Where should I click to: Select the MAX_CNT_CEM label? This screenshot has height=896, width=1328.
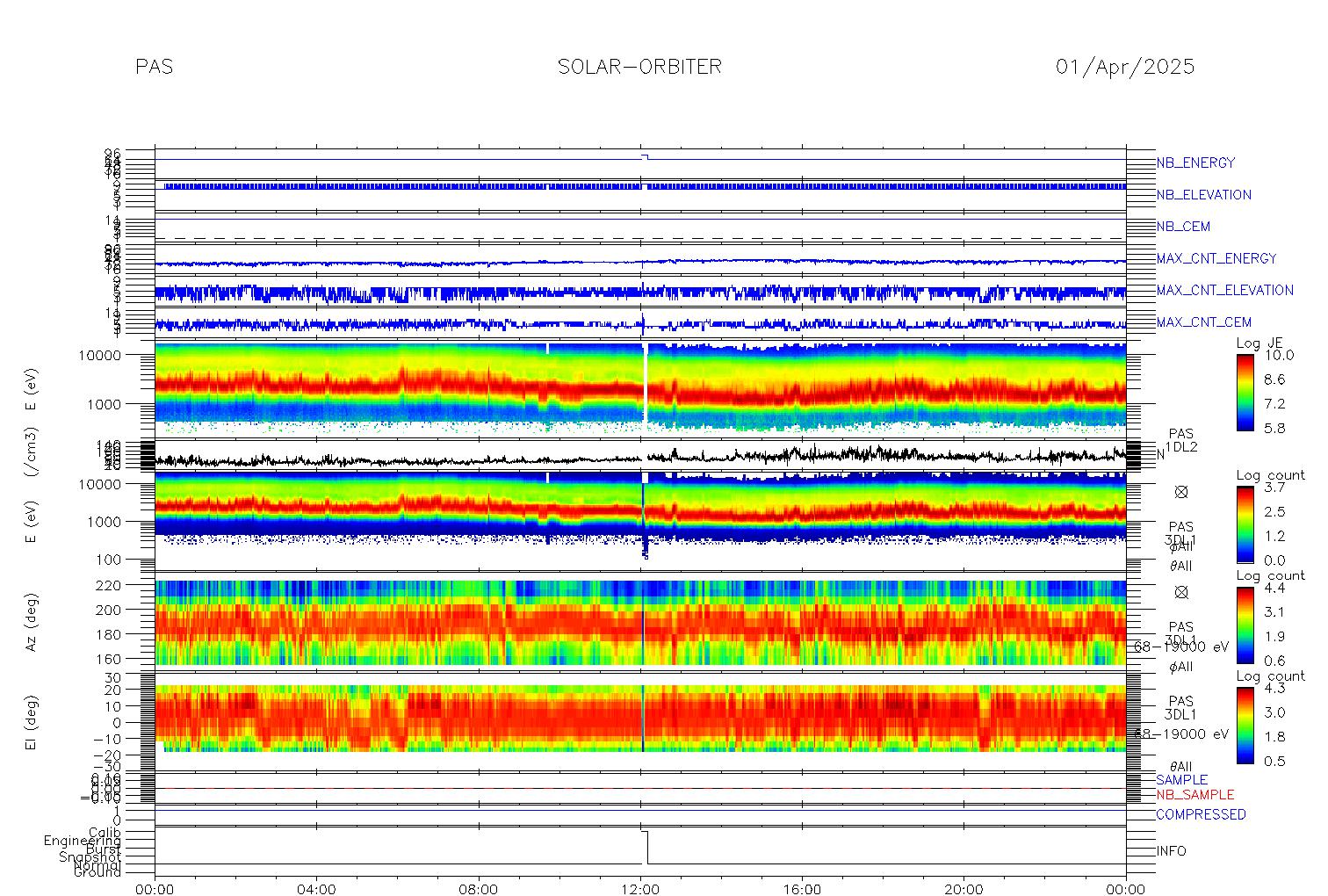[1204, 322]
